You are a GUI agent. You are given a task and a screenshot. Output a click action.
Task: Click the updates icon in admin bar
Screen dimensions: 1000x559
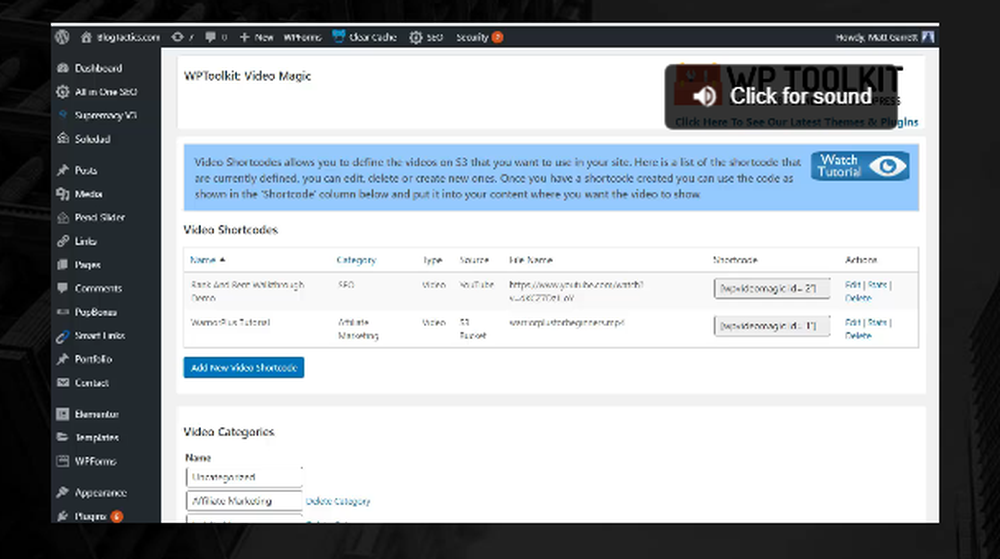(177, 38)
